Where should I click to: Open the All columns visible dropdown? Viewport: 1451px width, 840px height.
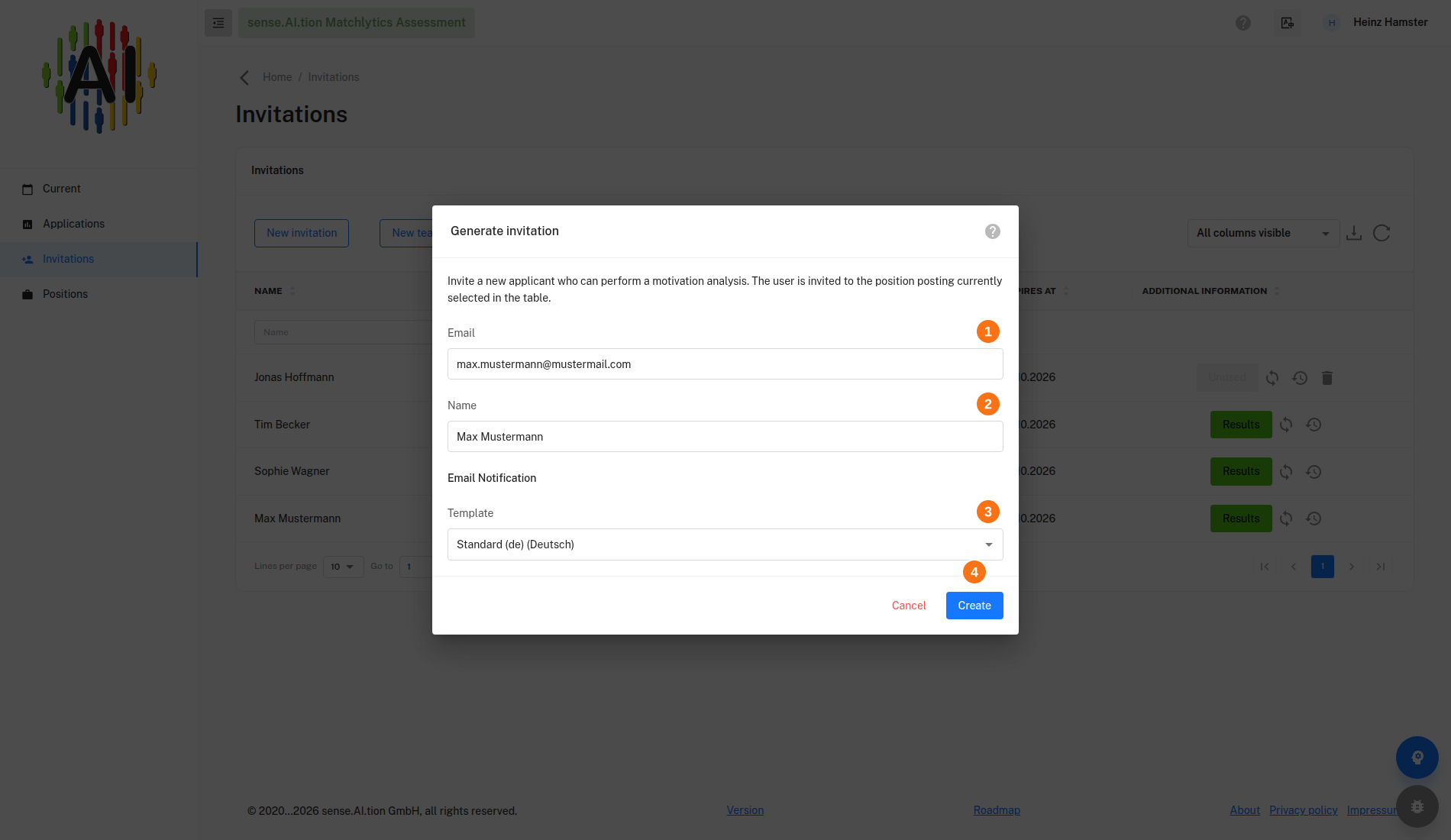[x=1263, y=233]
